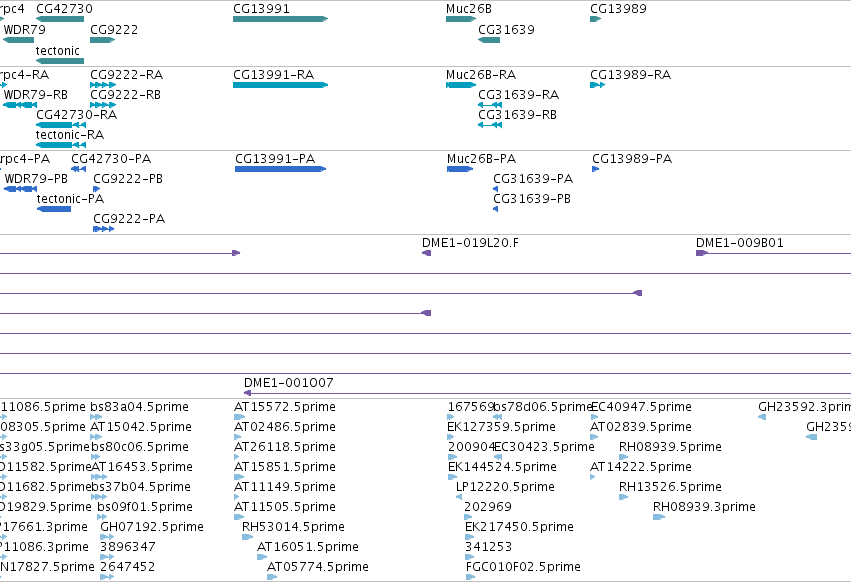
Task: Open clone DME1-001O07
Action: tap(288, 383)
